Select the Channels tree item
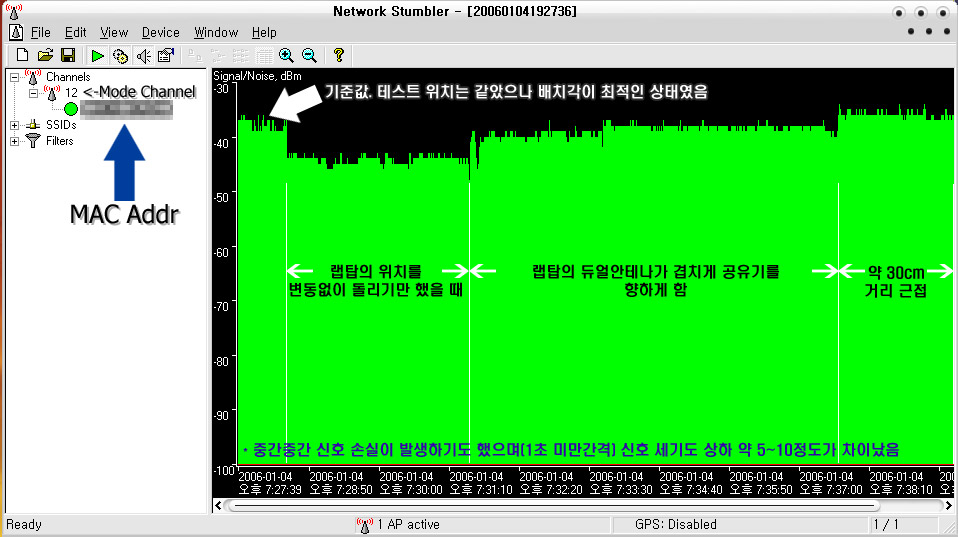Image resolution: width=958 pixels, height=537 pixels. [68, 77]
